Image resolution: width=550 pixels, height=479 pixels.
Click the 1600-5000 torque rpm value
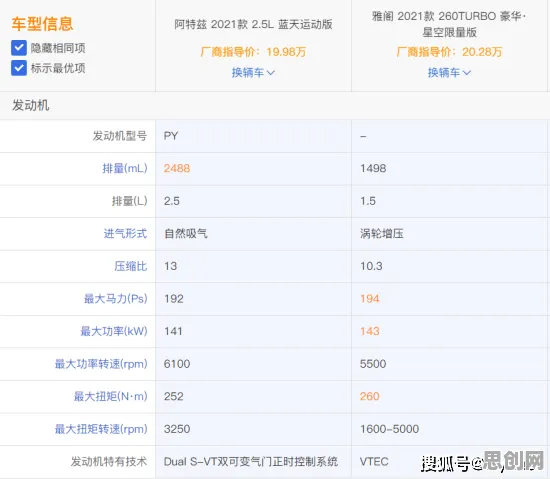[390, 429]
